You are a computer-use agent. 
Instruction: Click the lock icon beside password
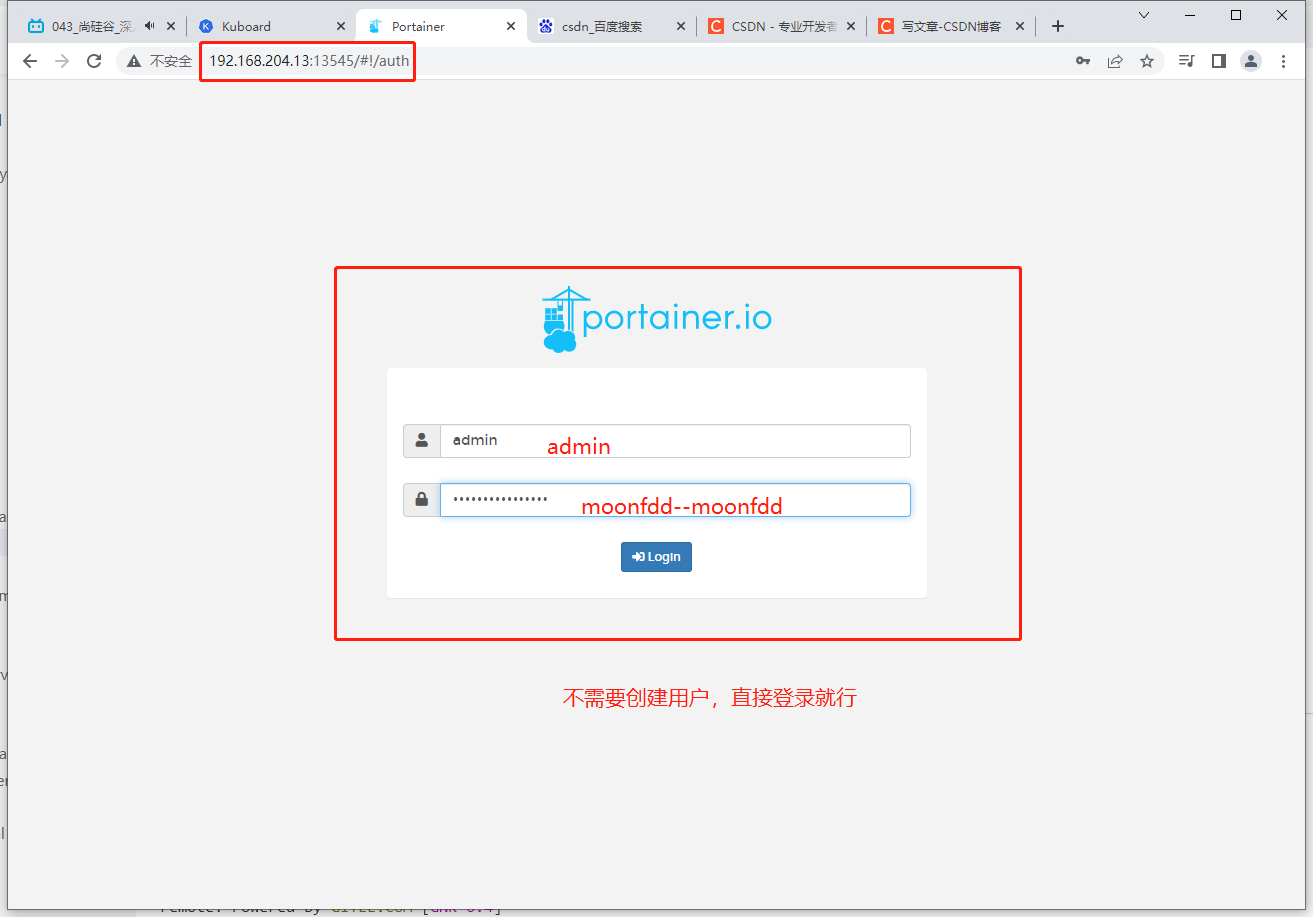(x=422, y=500)
